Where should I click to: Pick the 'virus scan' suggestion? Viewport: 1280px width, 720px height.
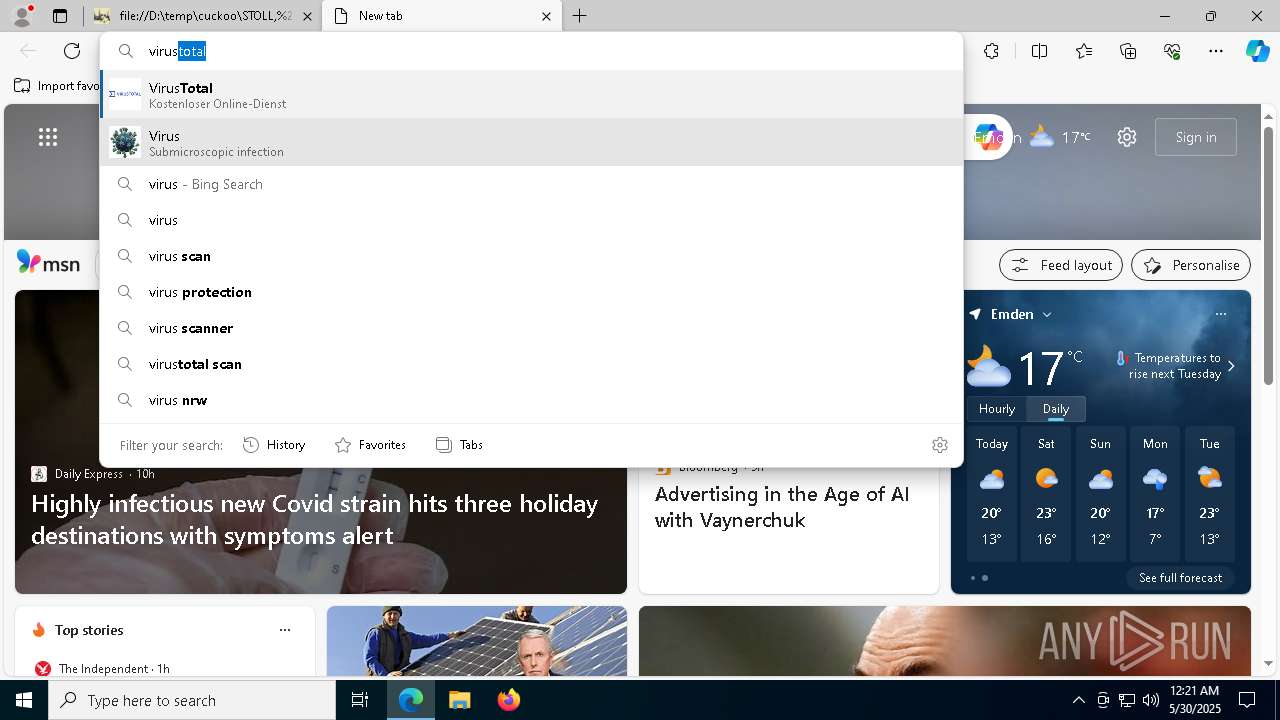coord(531,256)
